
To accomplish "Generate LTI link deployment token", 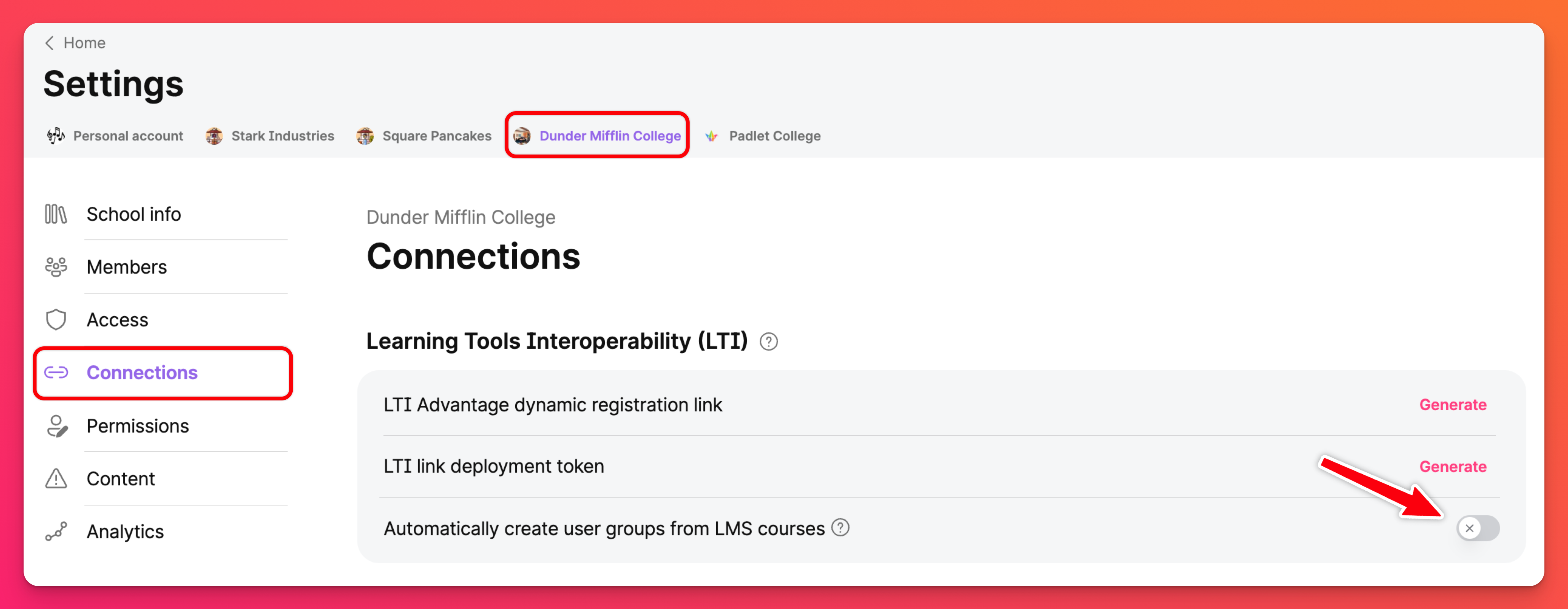I will point(1452,467).
